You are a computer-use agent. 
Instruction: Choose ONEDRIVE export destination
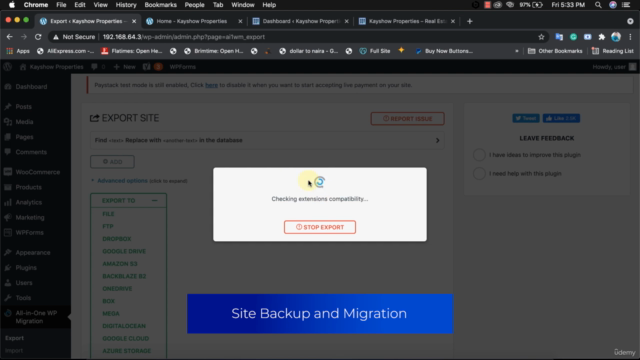coord(117,289)
